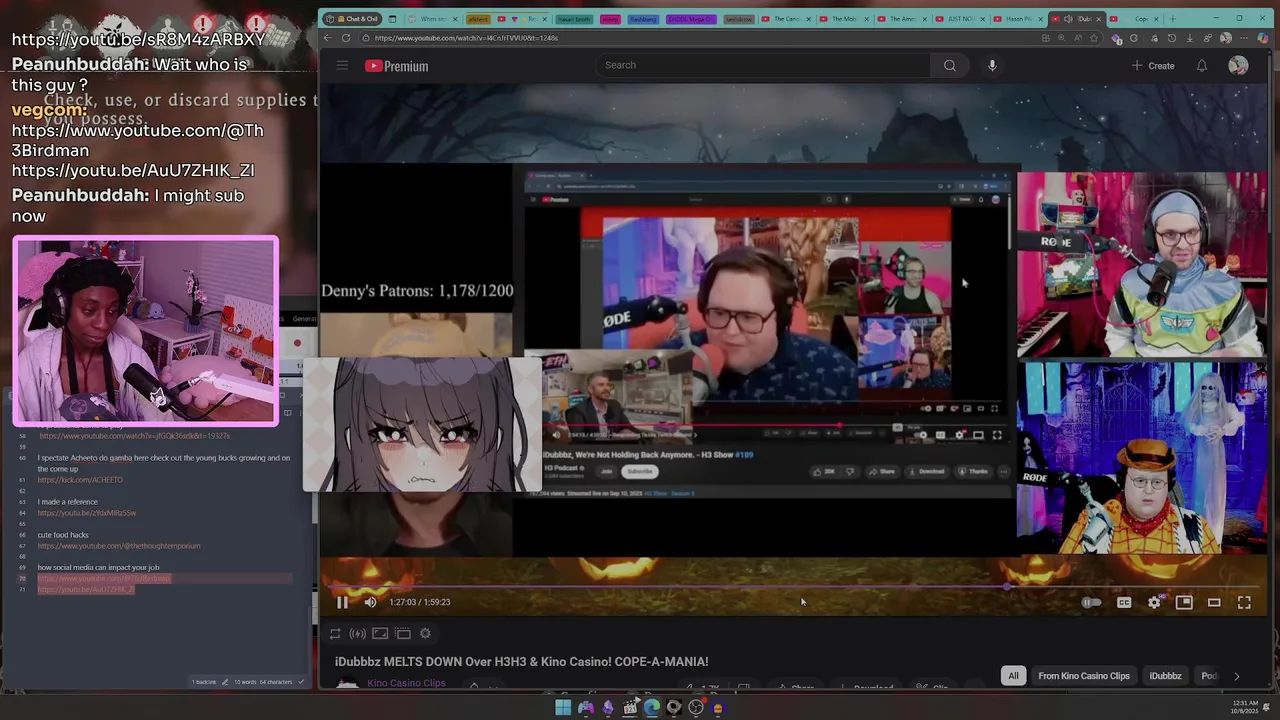Click the magnifier search button
Image resolution: width=1280 pixels, height=720 pixels.
click(950, 66)
